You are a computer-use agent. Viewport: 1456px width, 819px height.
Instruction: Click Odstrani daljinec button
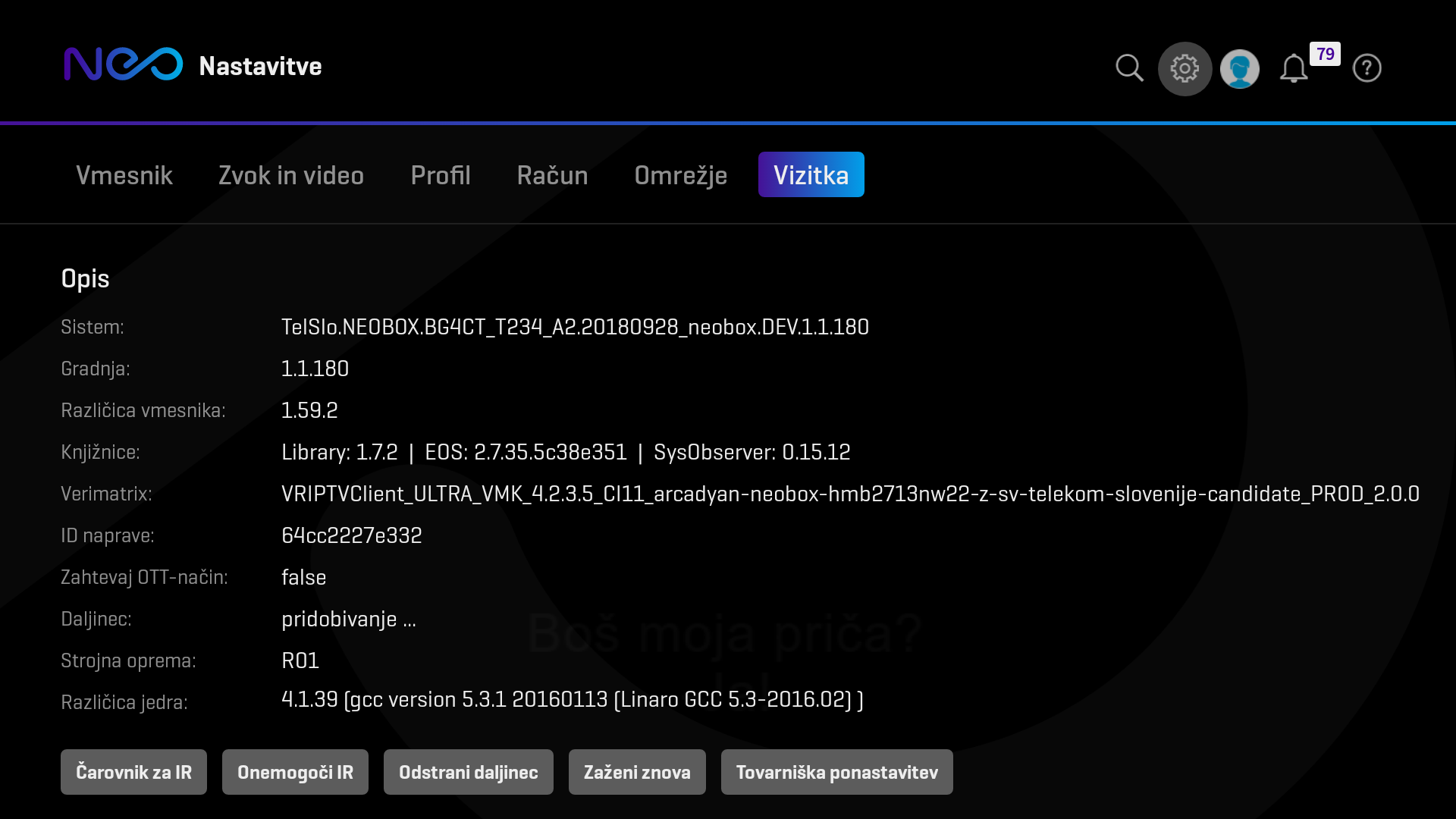tap(468, 772)
